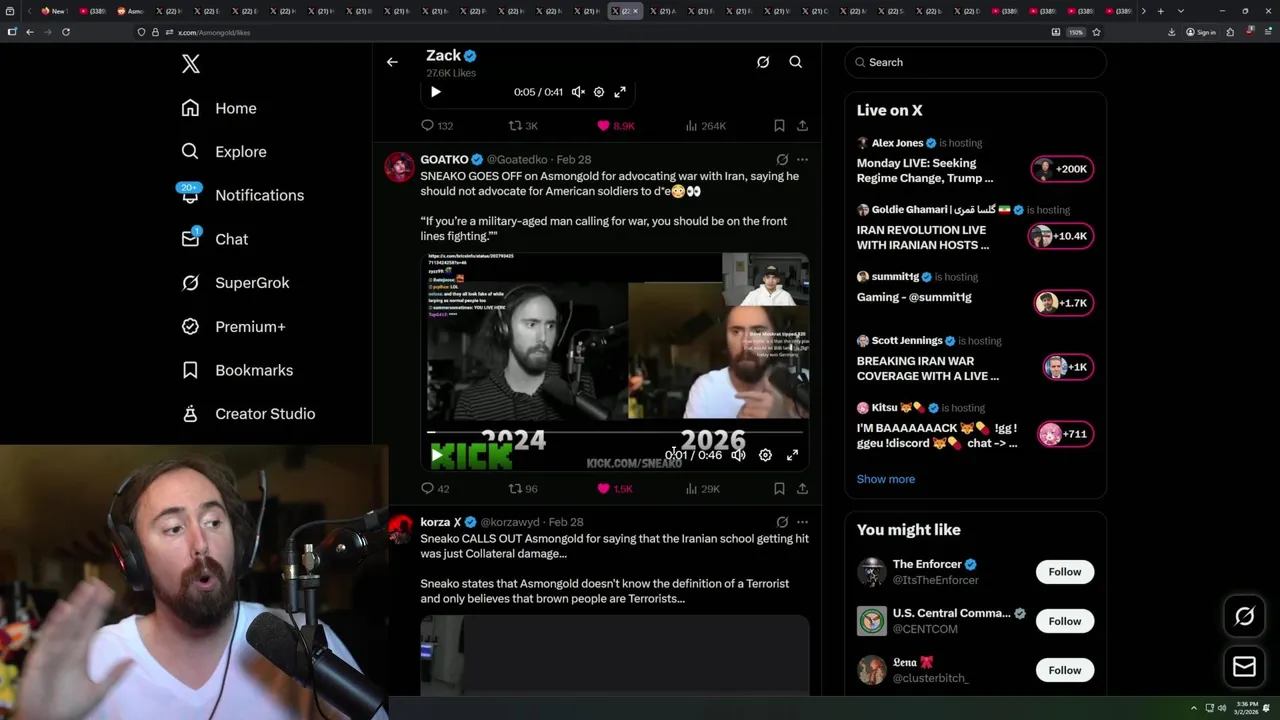Open floating messages envelope button
1280x720 pixels.
[1244, 666]
